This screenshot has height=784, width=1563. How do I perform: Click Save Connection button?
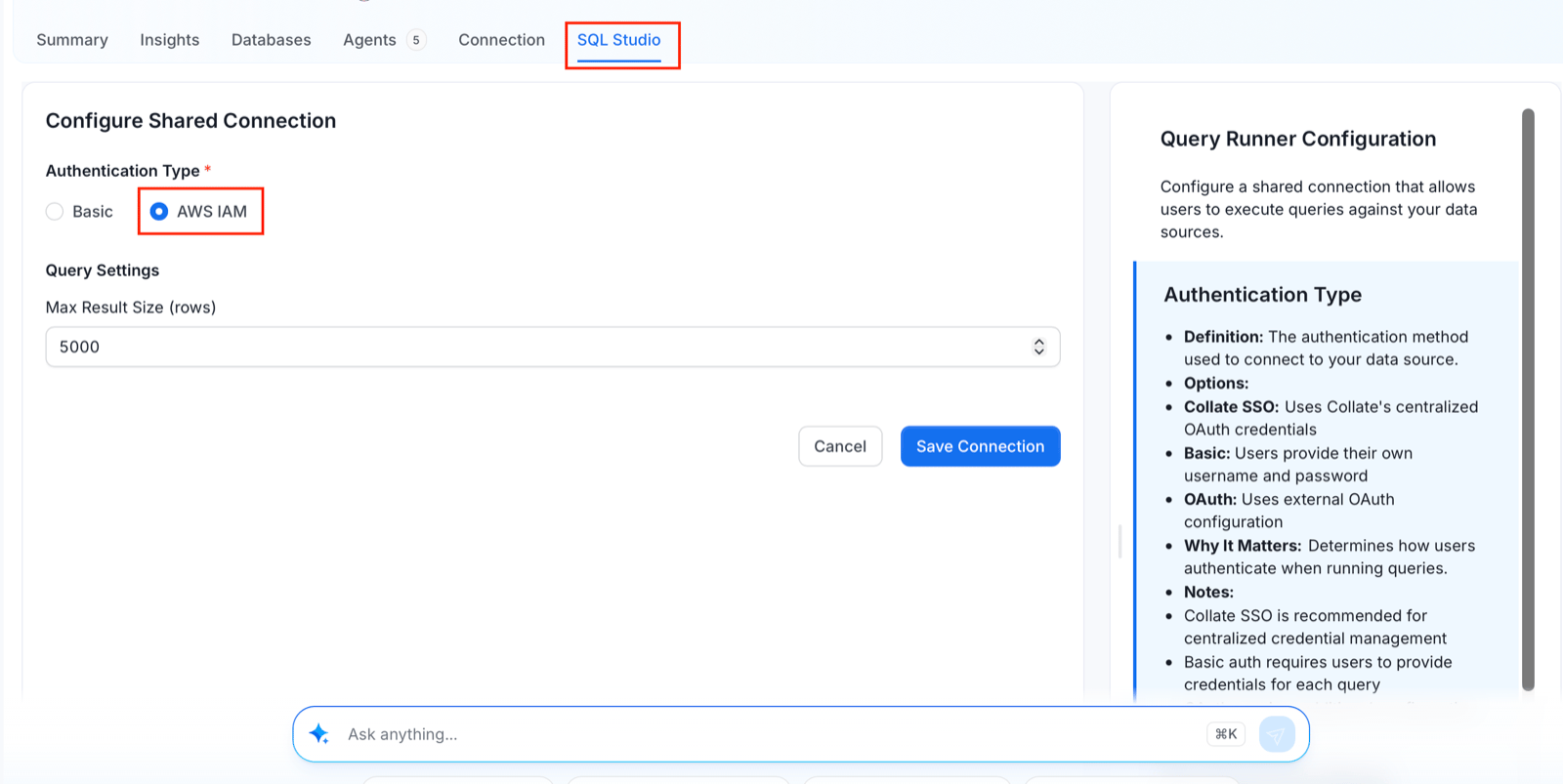pos(980,446)
